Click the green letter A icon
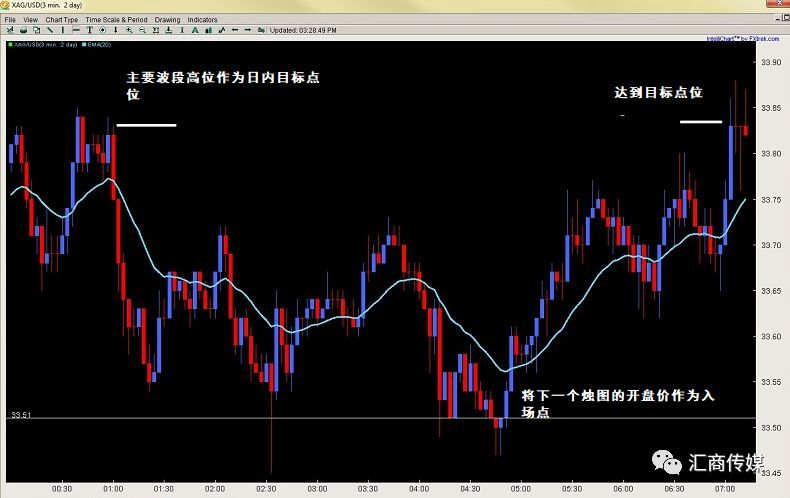This screenshot has width=790, height=498. click(195, 30)
